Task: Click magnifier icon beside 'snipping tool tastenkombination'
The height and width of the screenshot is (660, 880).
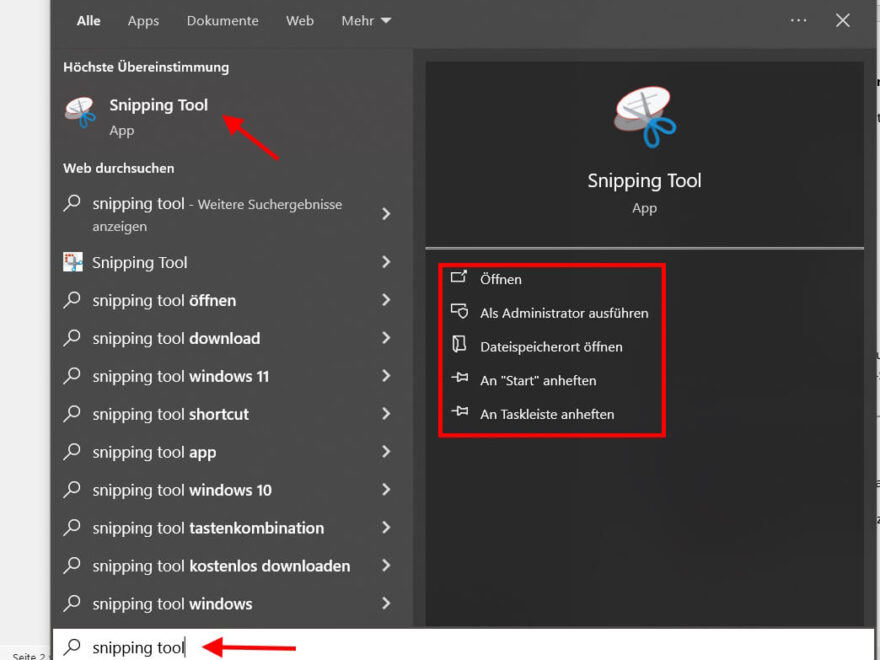Action: [72, 528]
